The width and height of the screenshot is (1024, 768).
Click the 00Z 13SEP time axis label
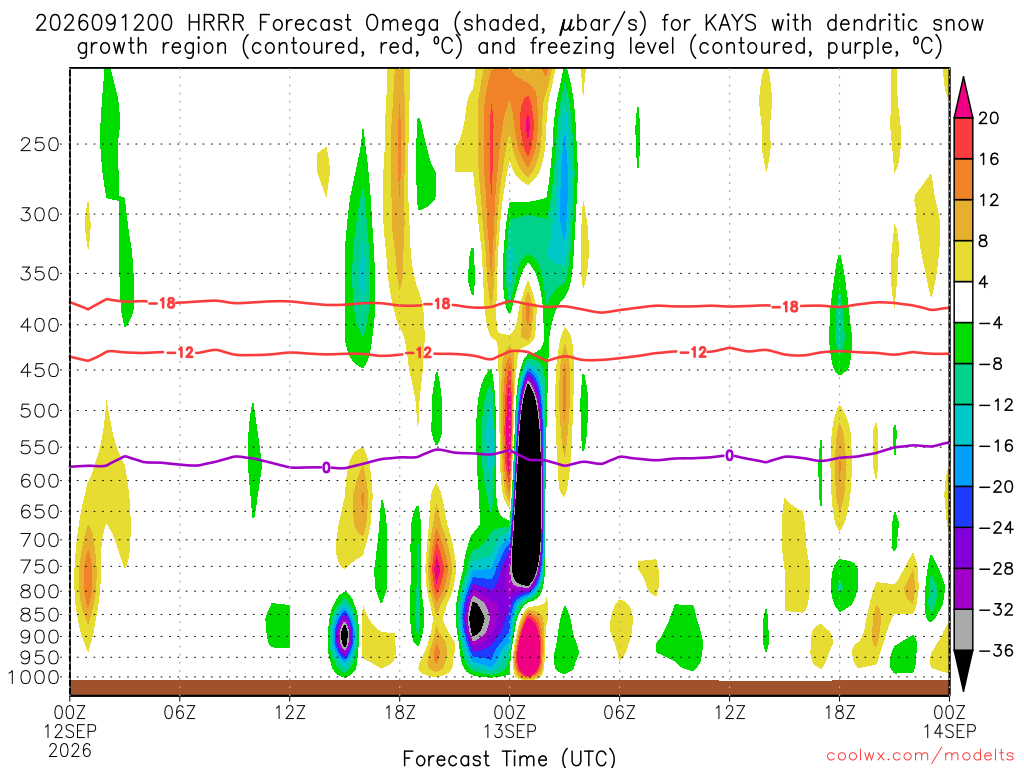(x=509, y=721)
